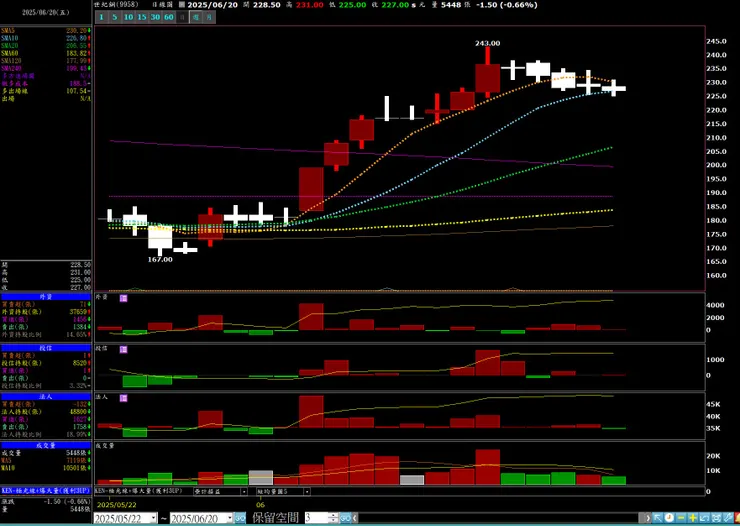Viewport: 740px width, 526px height.
Task: Open the purple settings icon in 外資 panel
Action: pos(123,298)
